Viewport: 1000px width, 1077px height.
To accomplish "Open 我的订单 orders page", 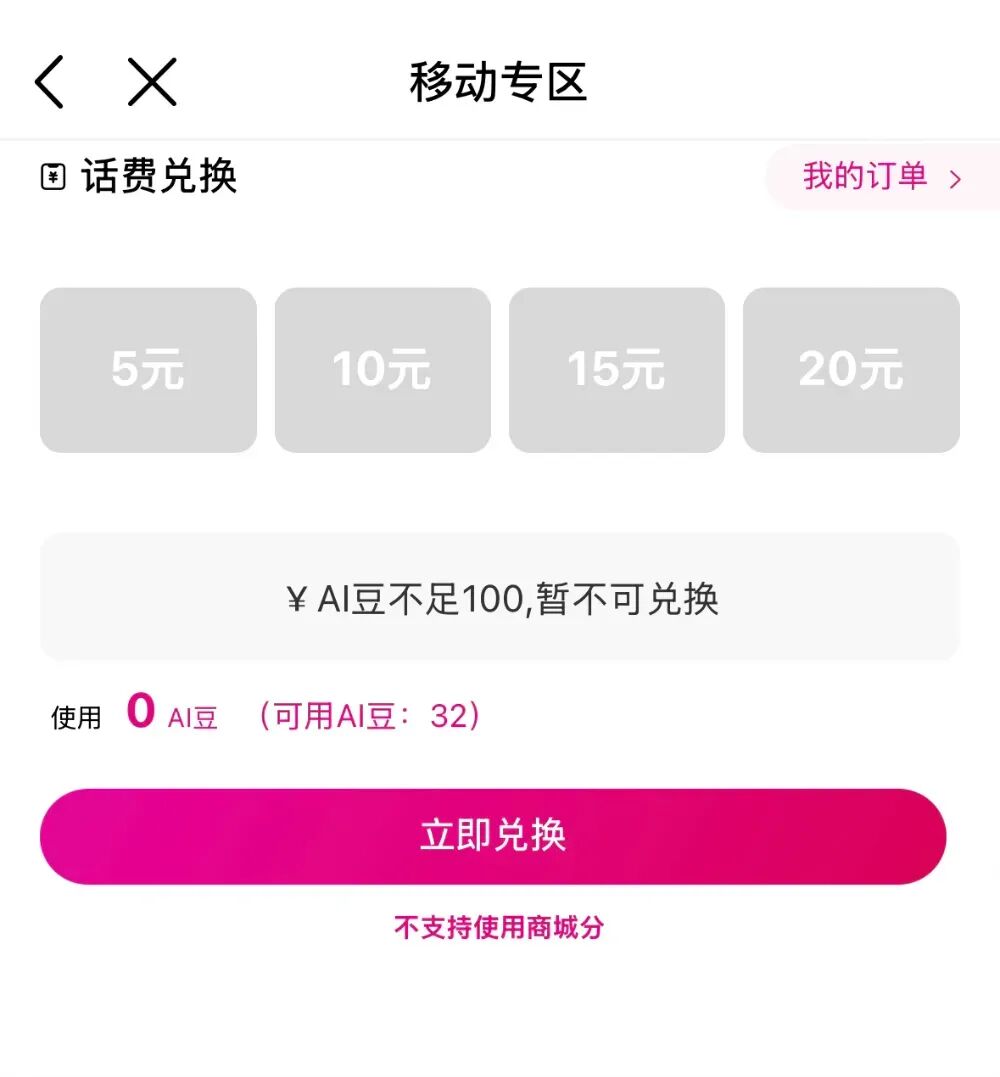I will tap(866, 177).
